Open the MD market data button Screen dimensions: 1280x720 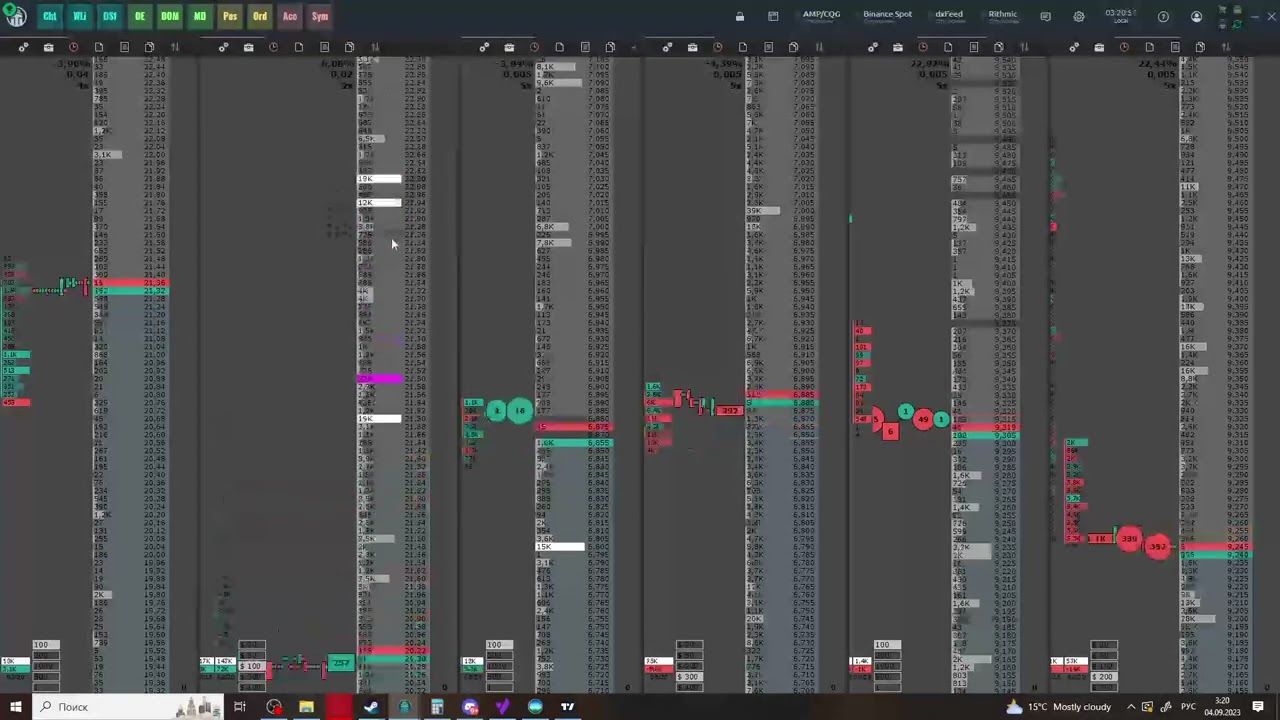pos(199,16)
